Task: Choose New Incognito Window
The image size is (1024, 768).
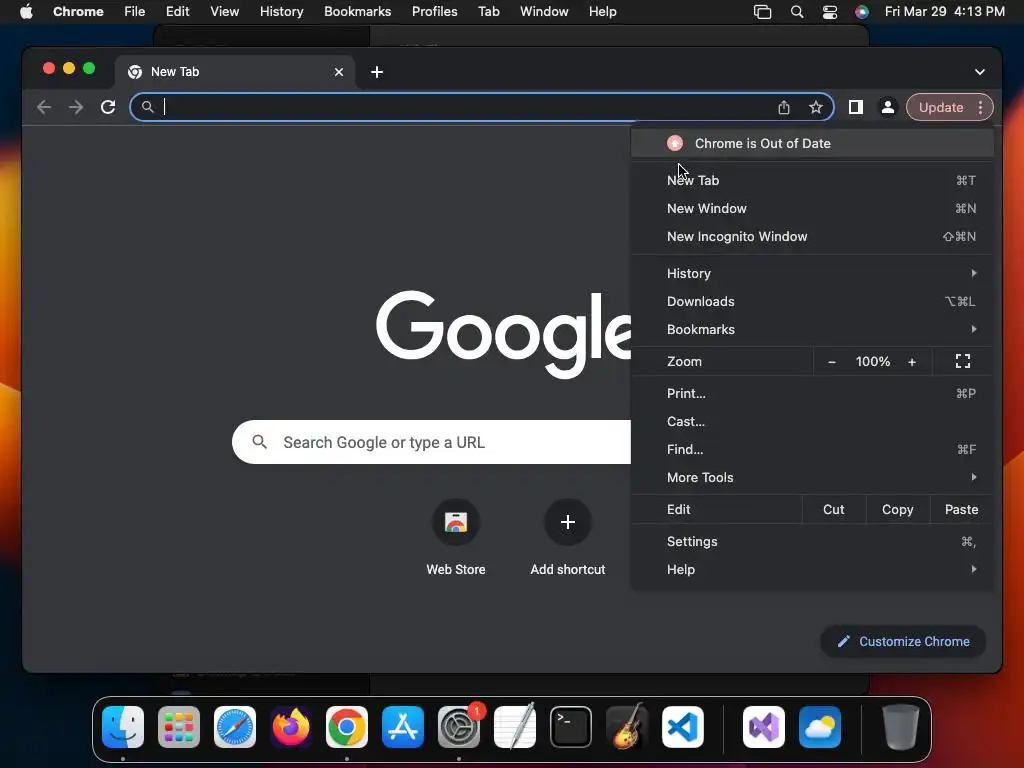Action: pos(812,236)
